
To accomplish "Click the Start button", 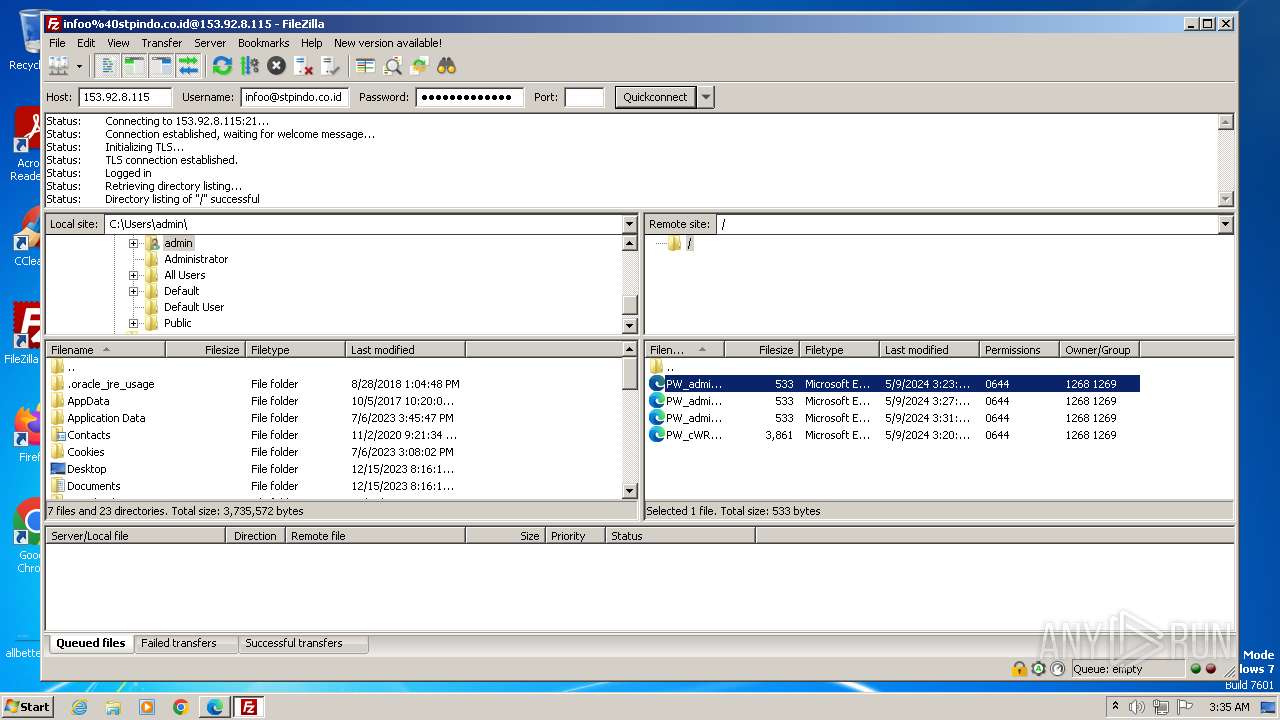I will (28, 707).
